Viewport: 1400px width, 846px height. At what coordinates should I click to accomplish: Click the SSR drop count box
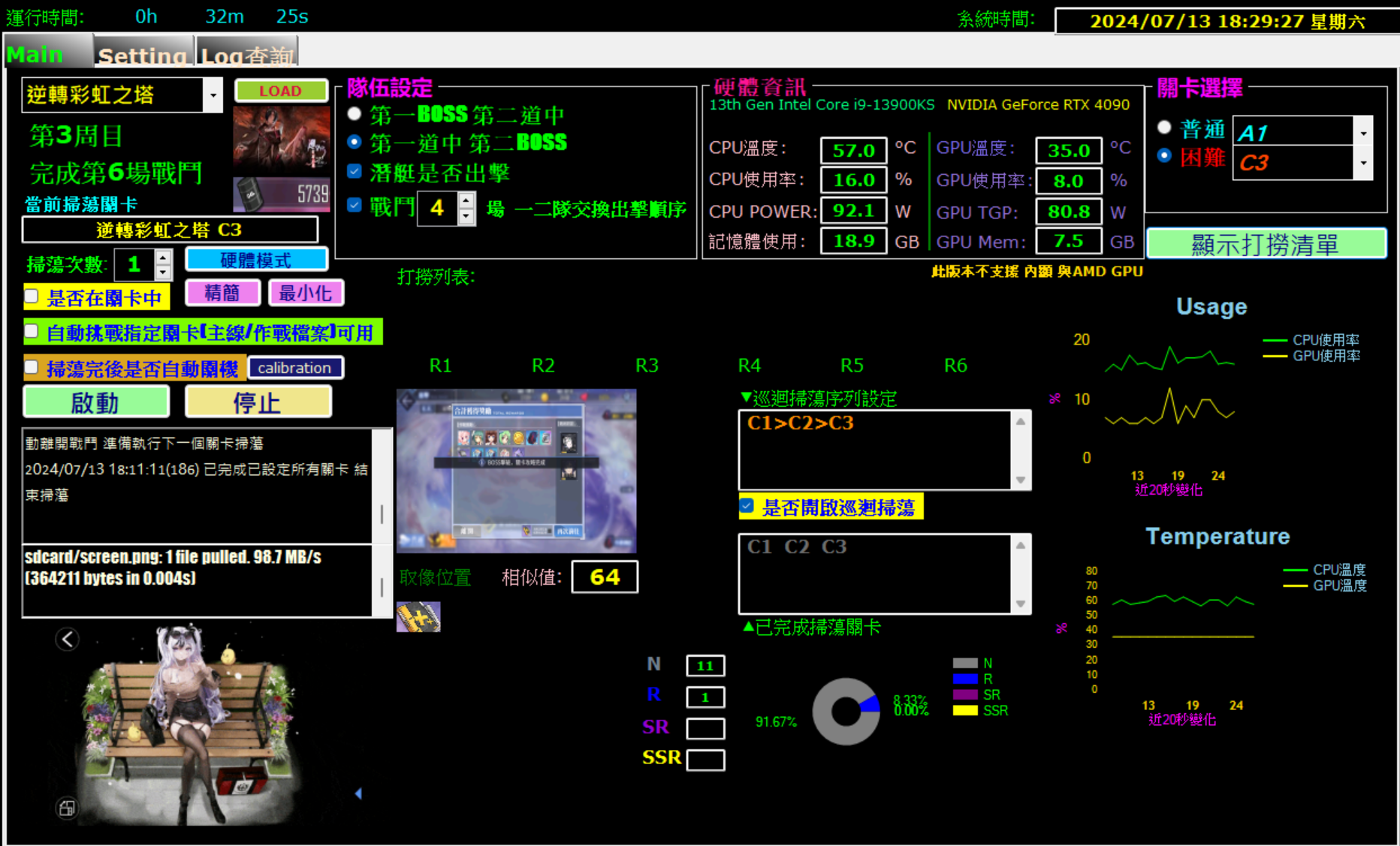(705, 760)
